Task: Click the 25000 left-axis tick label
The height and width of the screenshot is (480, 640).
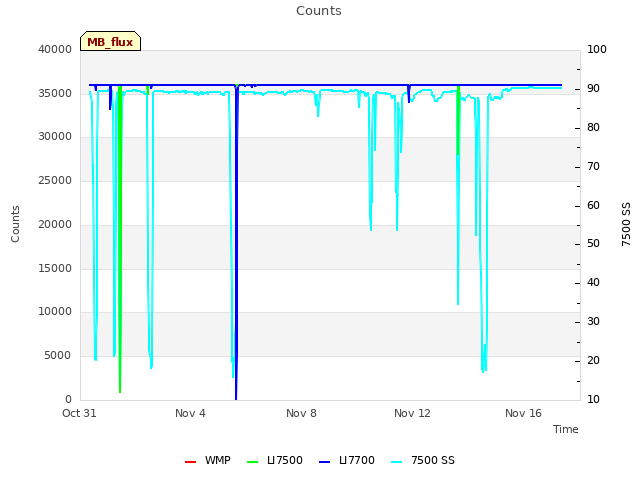Action: [55, 180]
